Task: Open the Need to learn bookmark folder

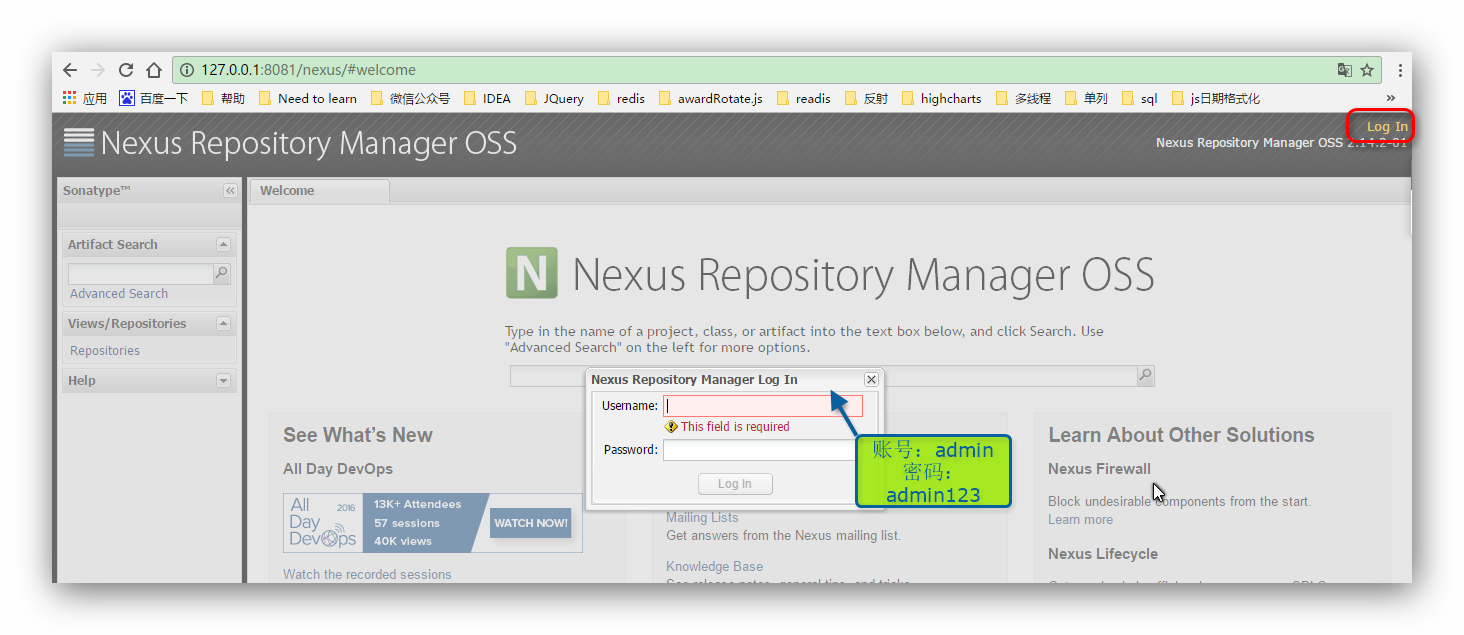Action: pyautogui.click(x=307, y=98)
